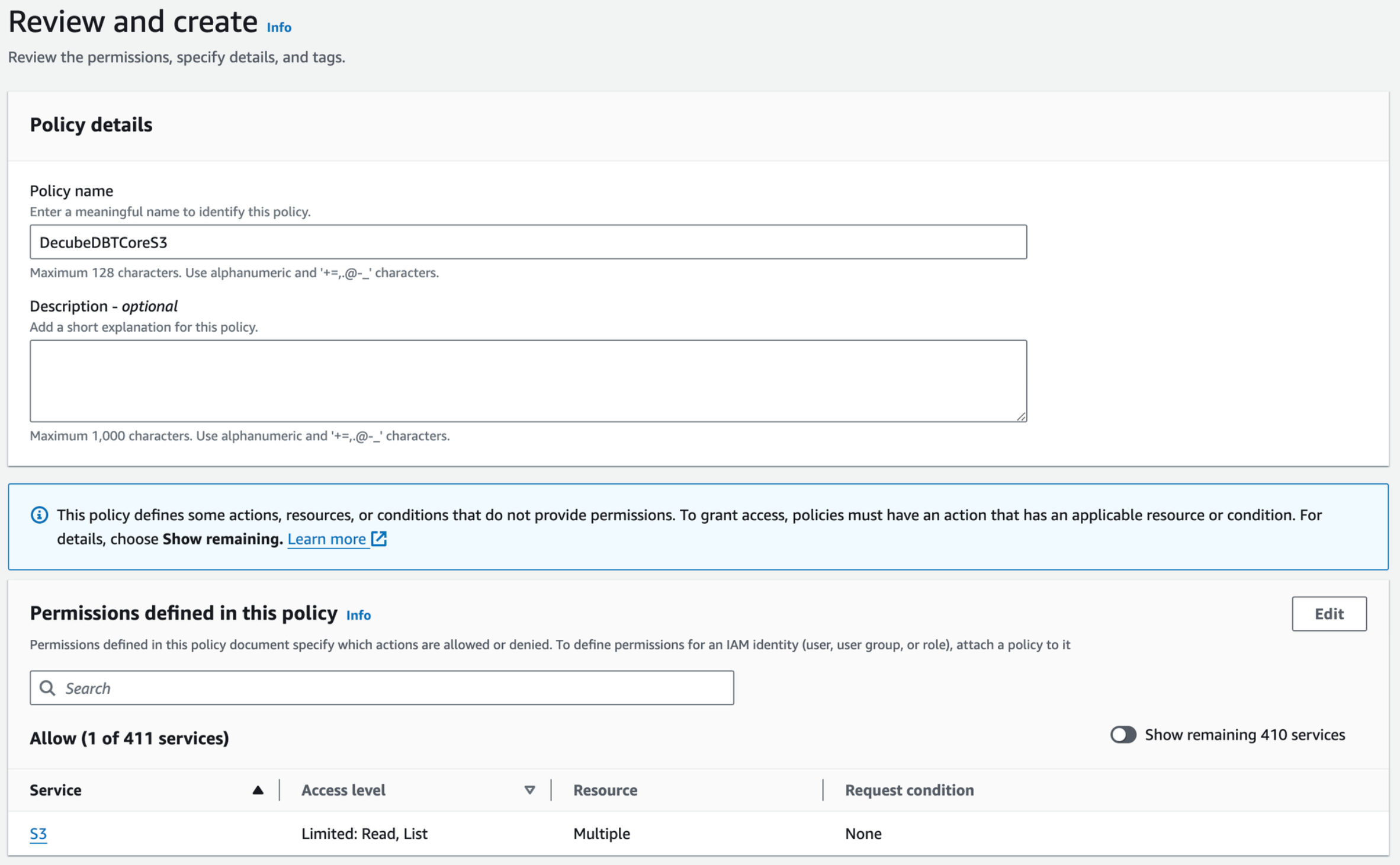
Task: Click the Edit button for permissions
Action: (1328, 614)
